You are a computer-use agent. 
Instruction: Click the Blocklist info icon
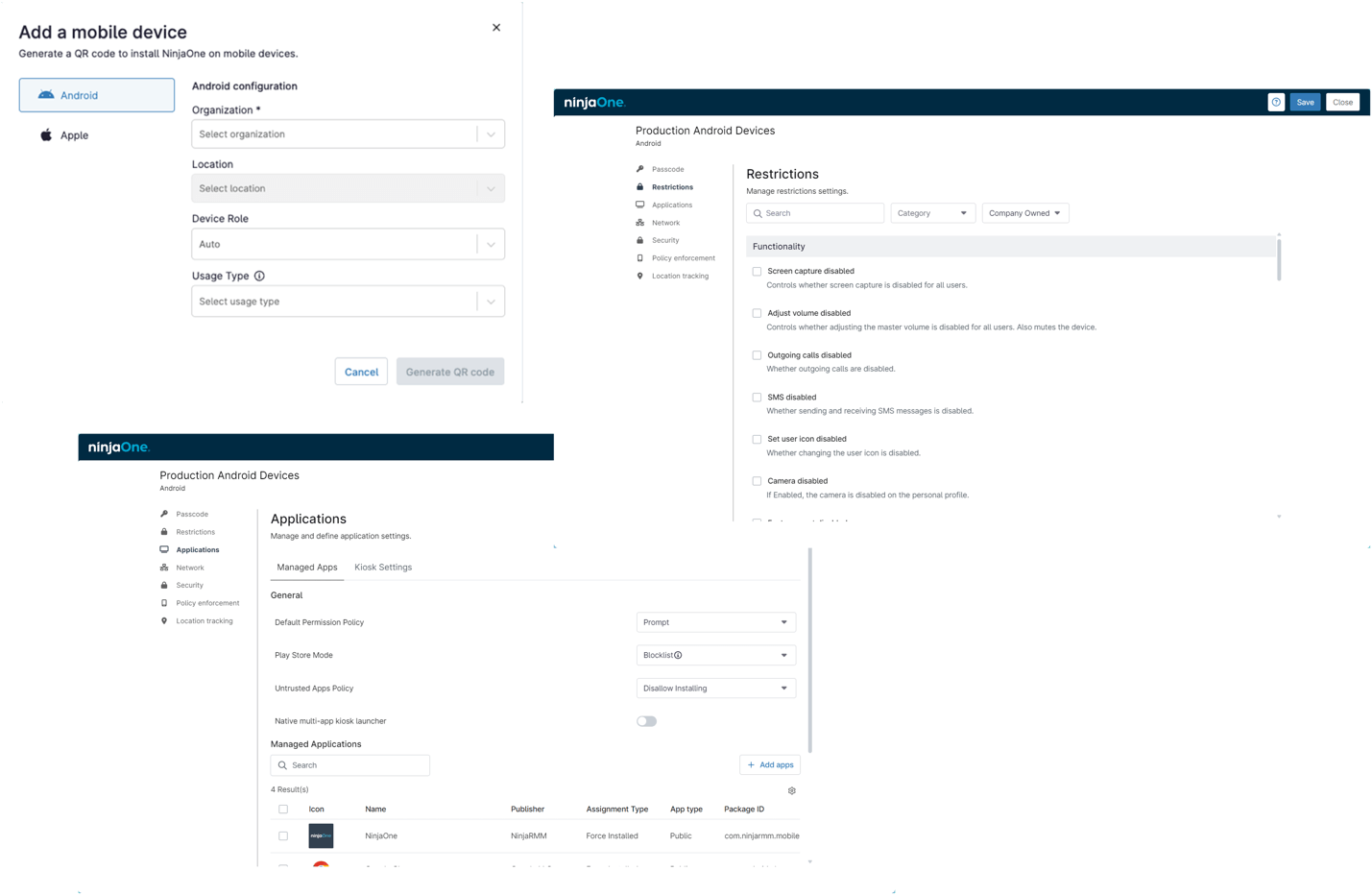click(x=678, y=655)
